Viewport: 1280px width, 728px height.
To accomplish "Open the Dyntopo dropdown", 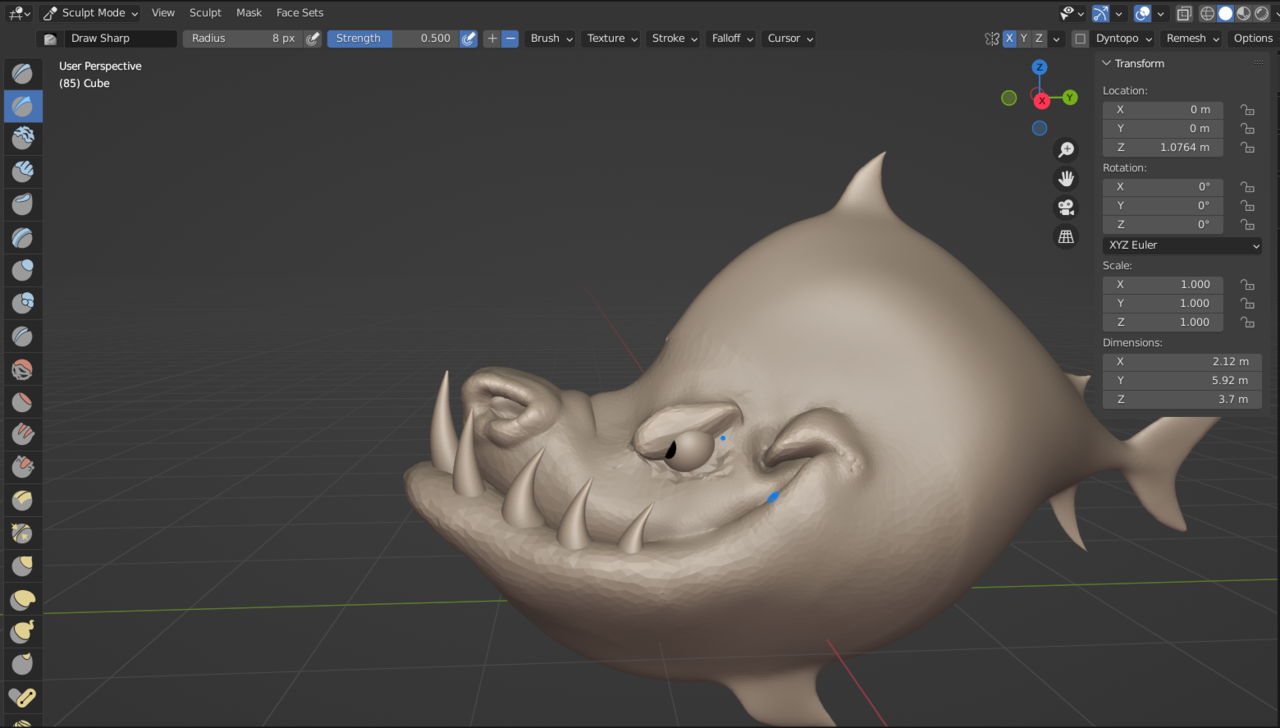I will 1118,38.
